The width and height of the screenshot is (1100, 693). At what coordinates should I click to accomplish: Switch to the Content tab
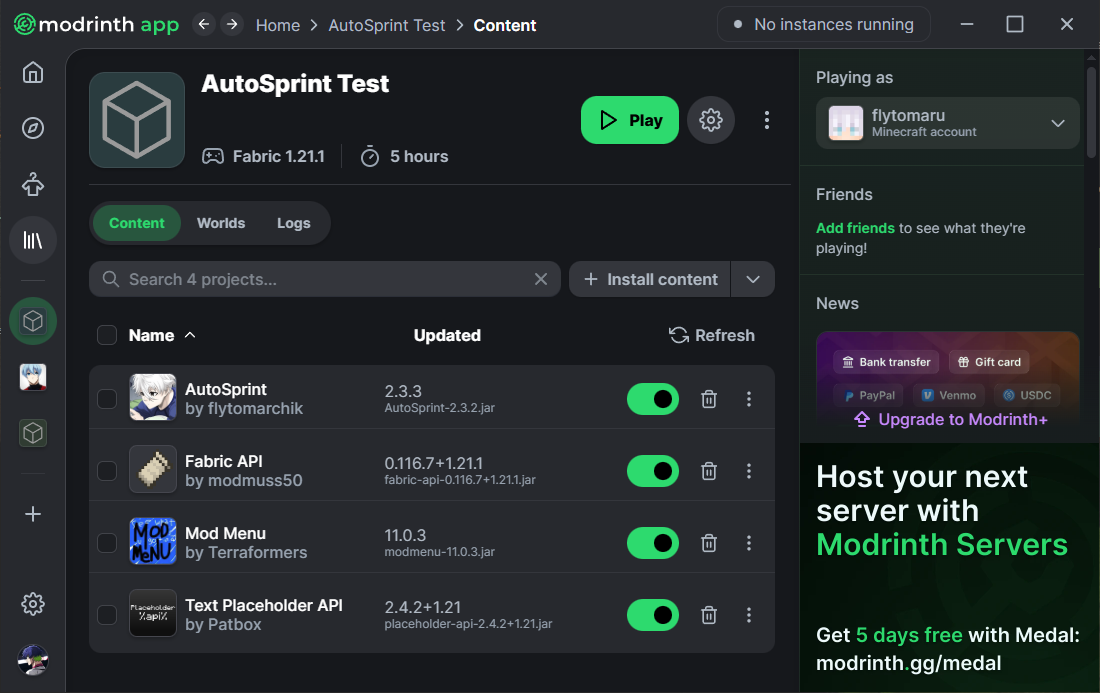(136, 223)
